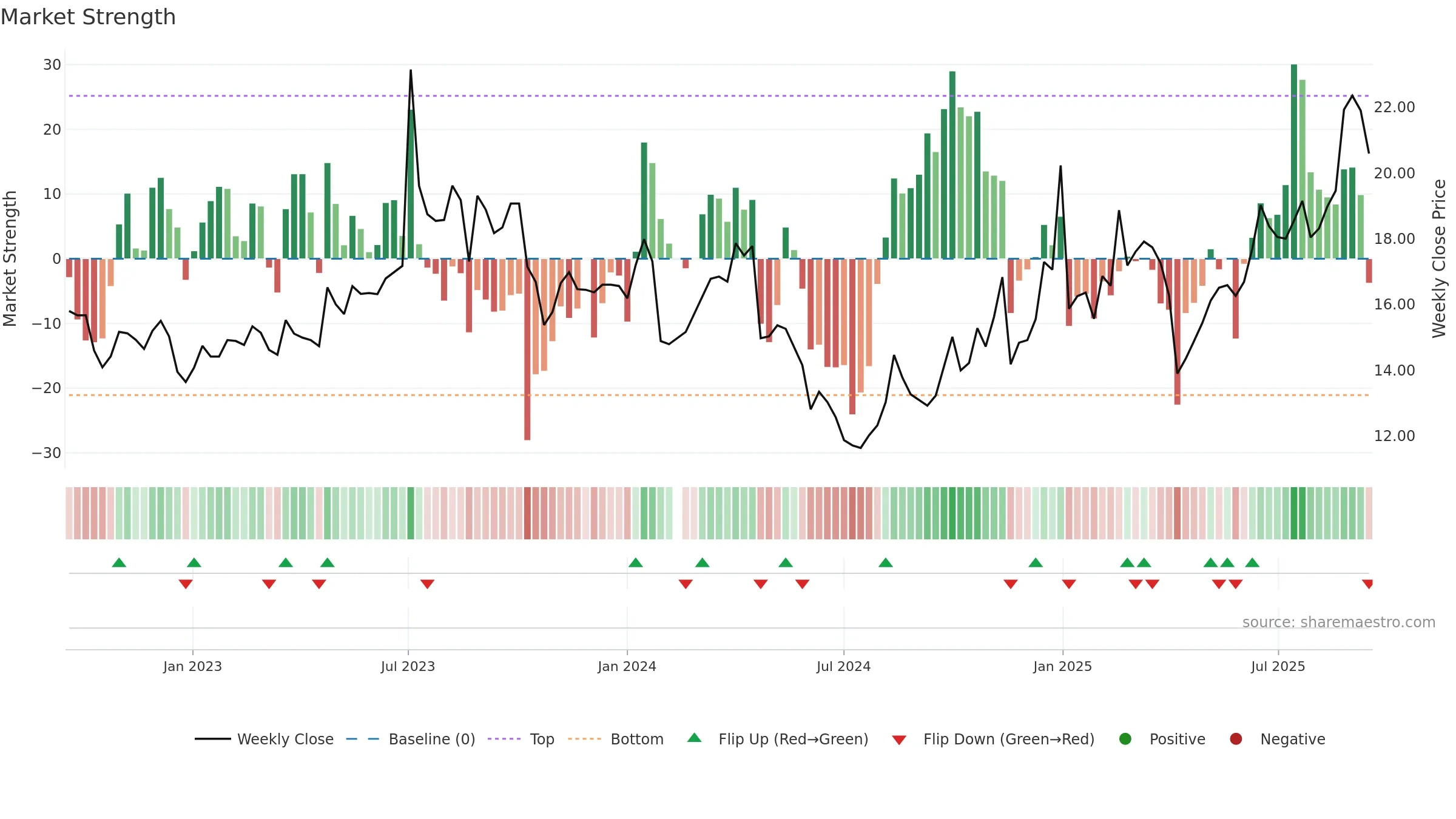Click the 16.00 price axis value
The width and height of the screenshot is (1456, 819).
click(1394, 304)
